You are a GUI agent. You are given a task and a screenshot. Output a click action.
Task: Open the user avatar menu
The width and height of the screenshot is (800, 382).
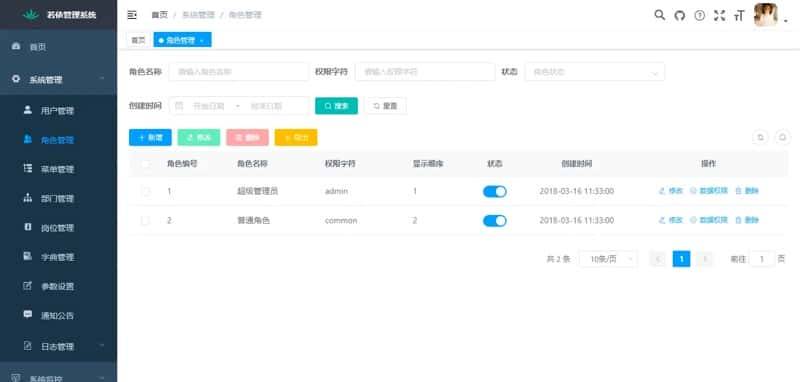coord(766,15)
